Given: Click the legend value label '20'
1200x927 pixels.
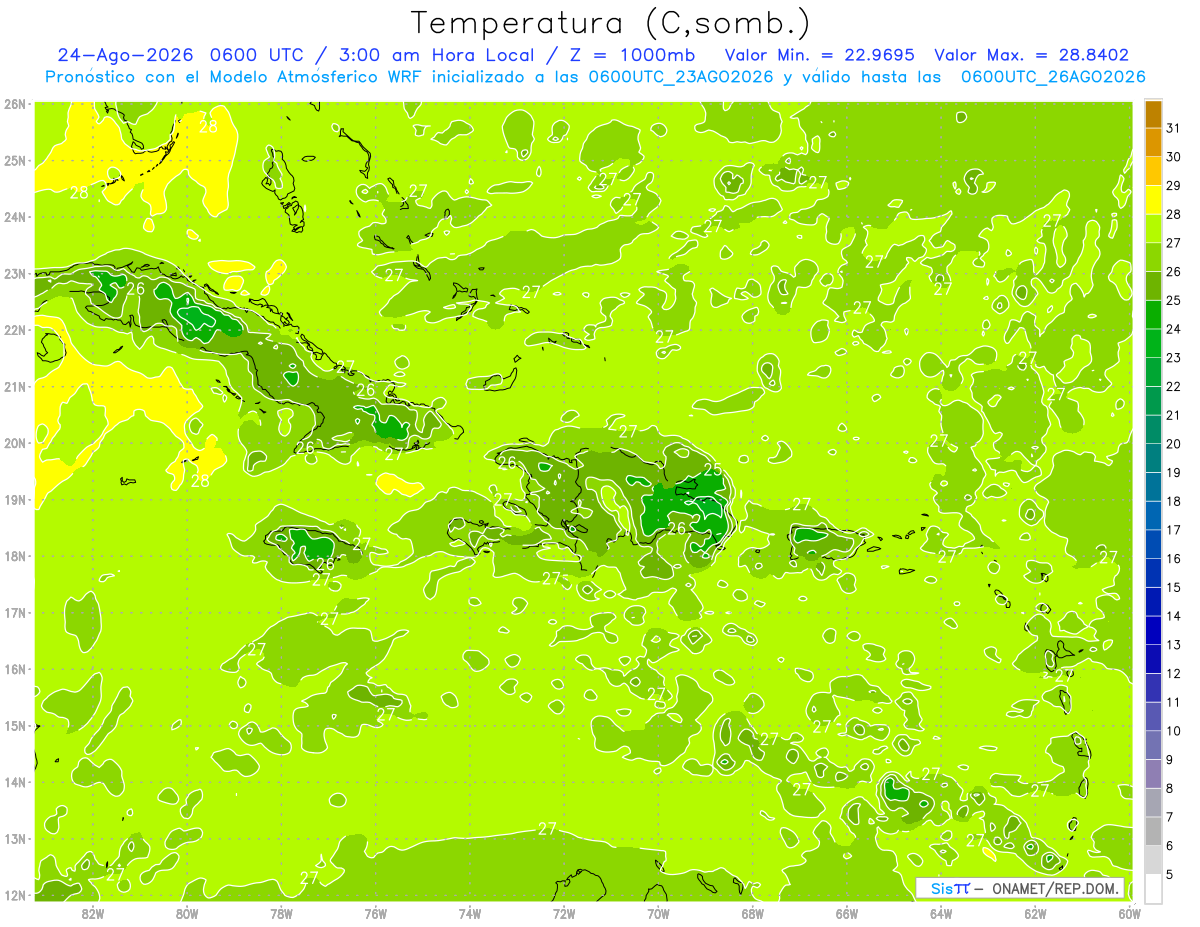Looking at the screenshot, I should tap(1174, 444).
